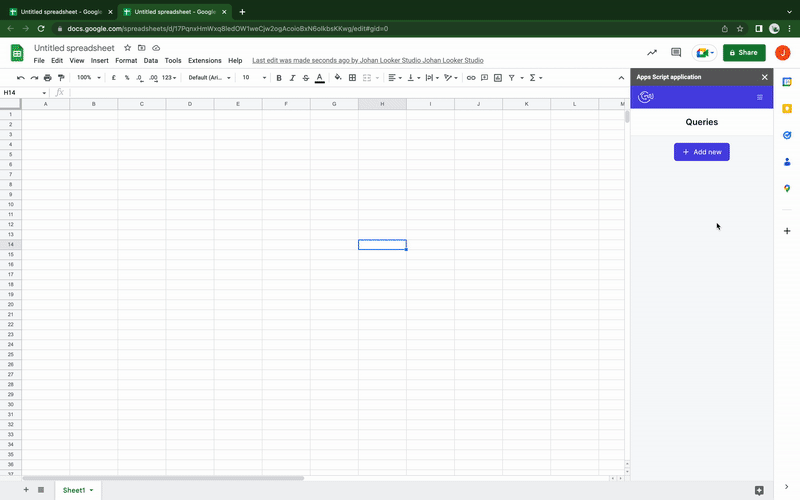The height and width of the screenshot is (500, 800).
Task: Open the File menu
Action: point(39,61)
